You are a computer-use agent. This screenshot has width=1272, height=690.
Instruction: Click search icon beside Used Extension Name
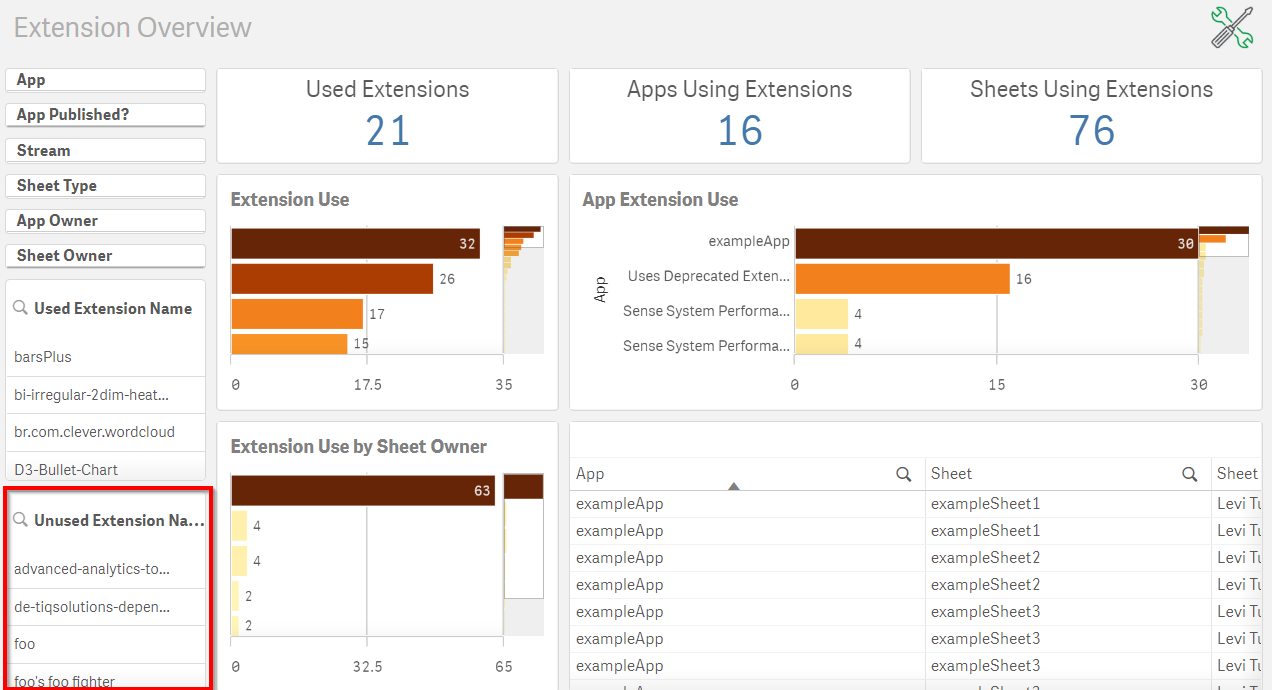point(20,309)
